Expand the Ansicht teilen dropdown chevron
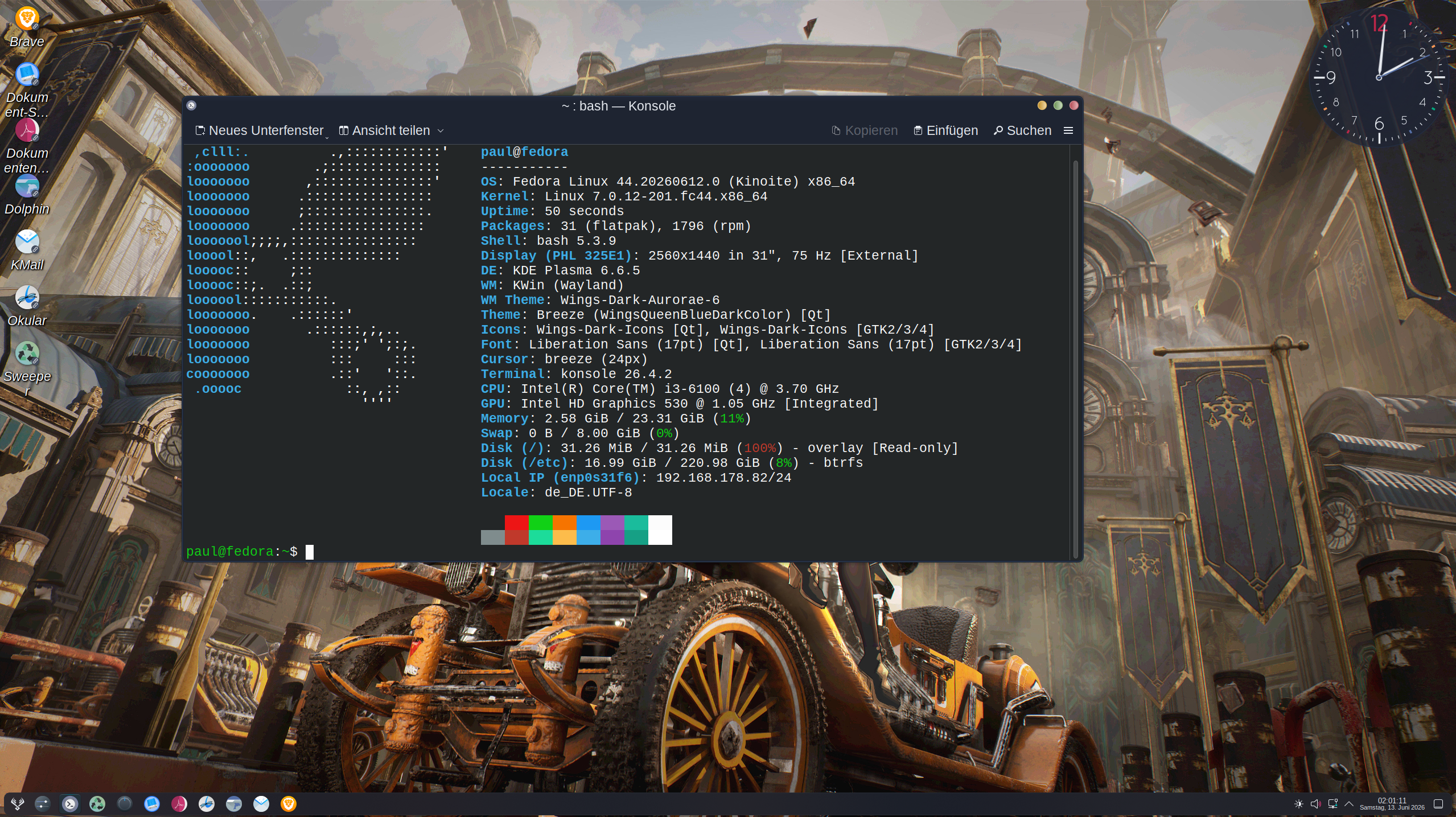The width and height of the screenshot is (1456, 817). point(441,130)
